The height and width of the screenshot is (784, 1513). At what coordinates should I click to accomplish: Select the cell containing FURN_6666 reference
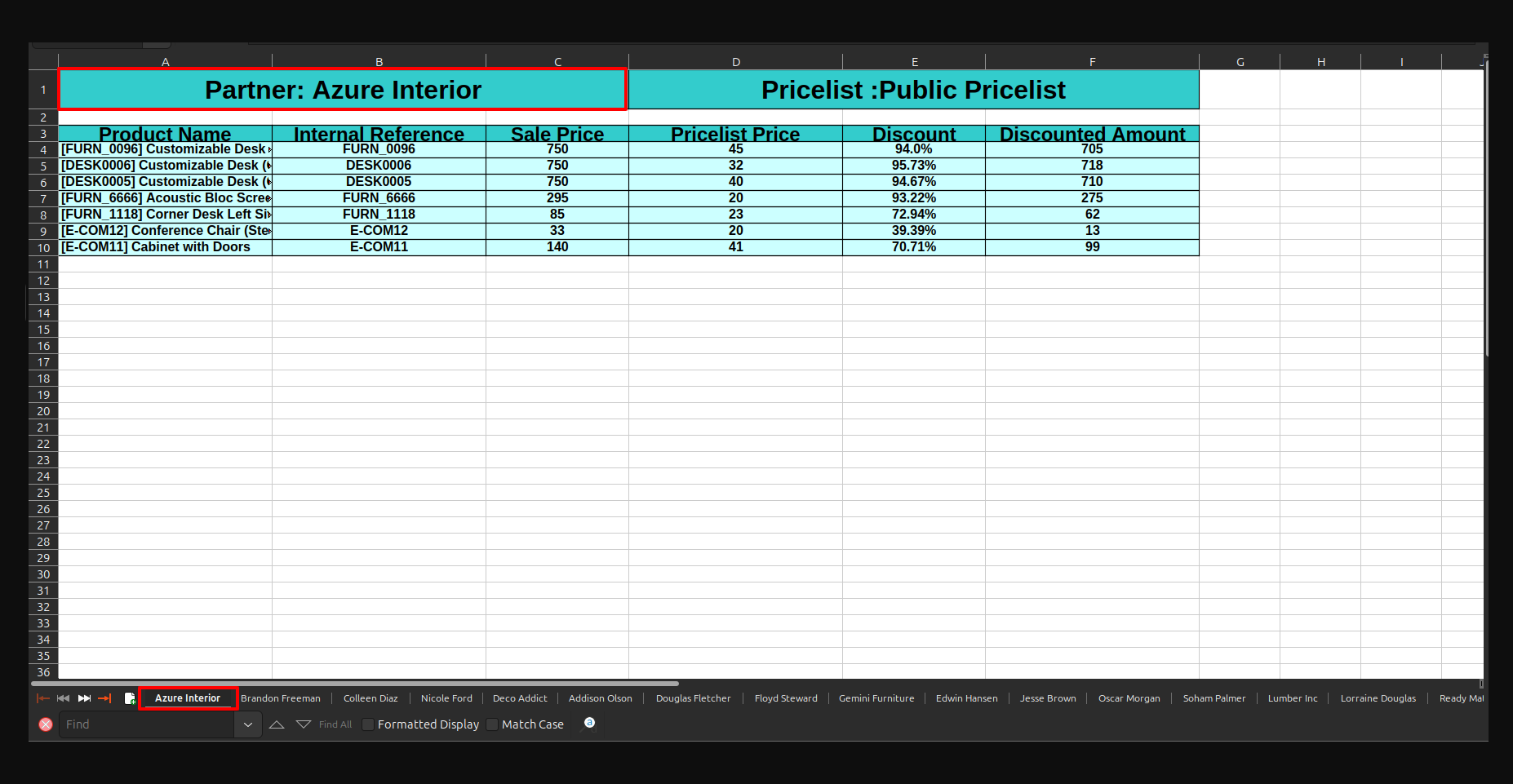(x=379, y=198)
